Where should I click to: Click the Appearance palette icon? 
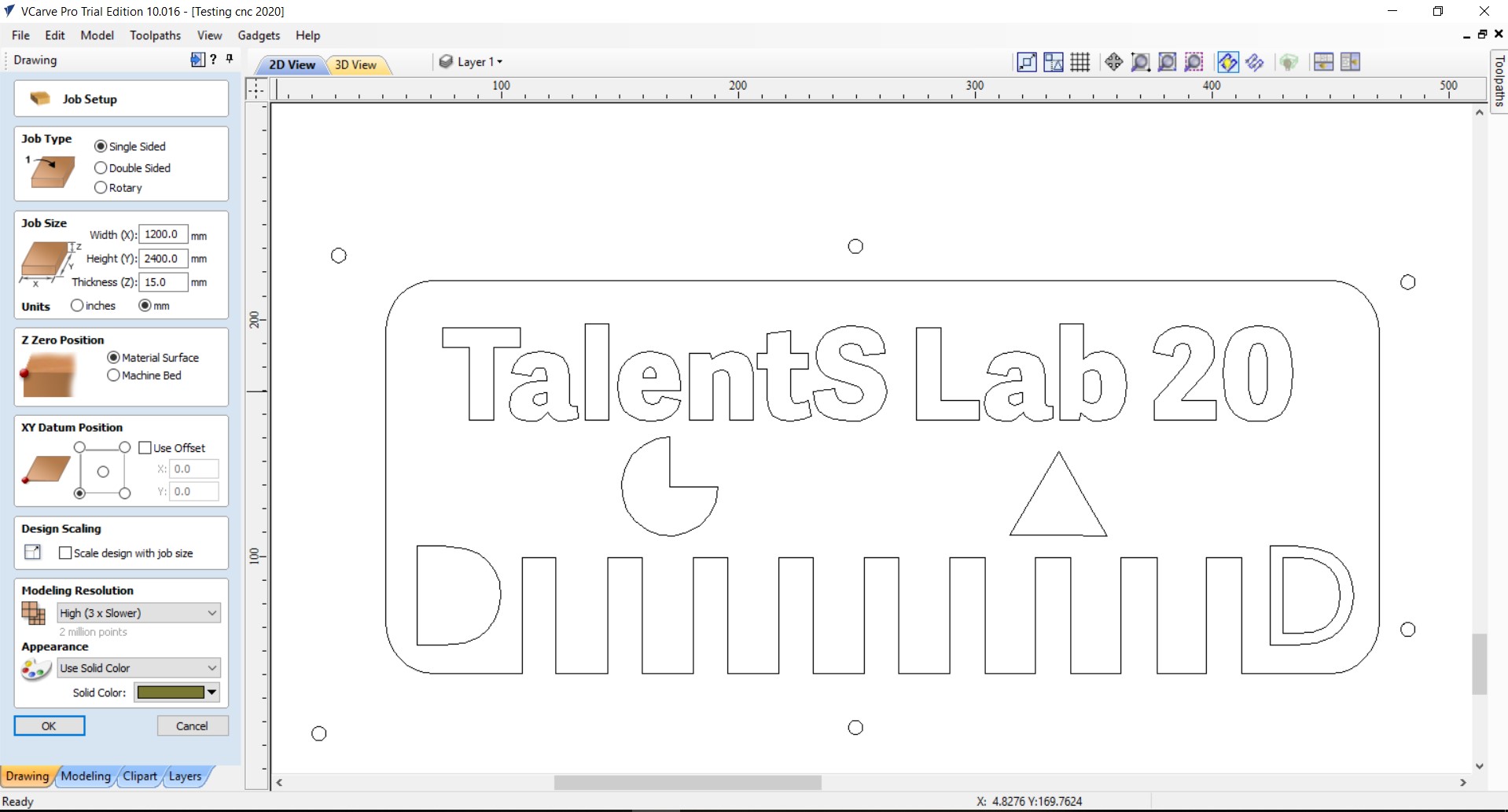[x=35, y=669]
